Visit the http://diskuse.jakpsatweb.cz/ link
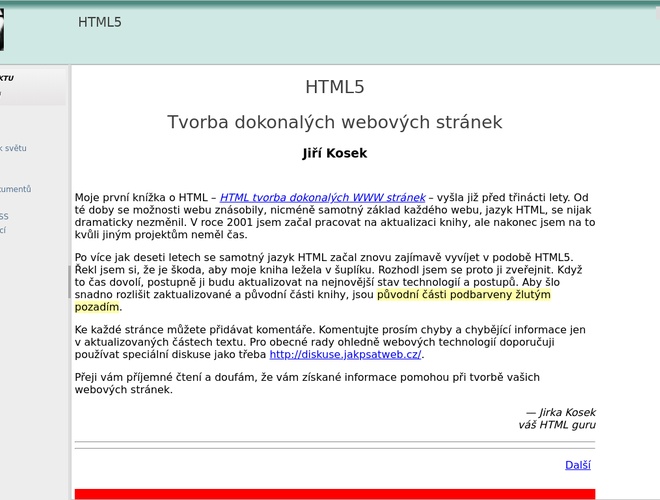This screenshot has width=660, height=500. click(x=345, y=354)
